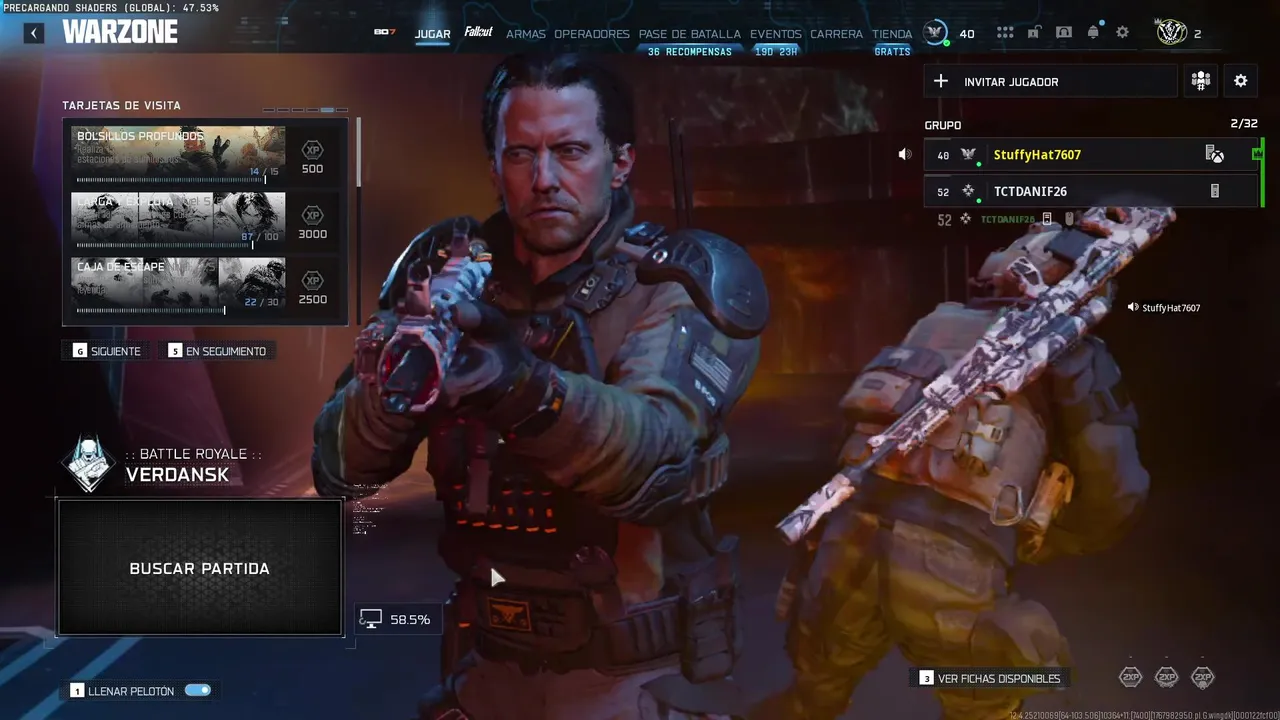Open the LARGA Y EXPLOTA calling card
Image resolution: width=1280 pixels, height=720 pixels.
pos(178,220)
